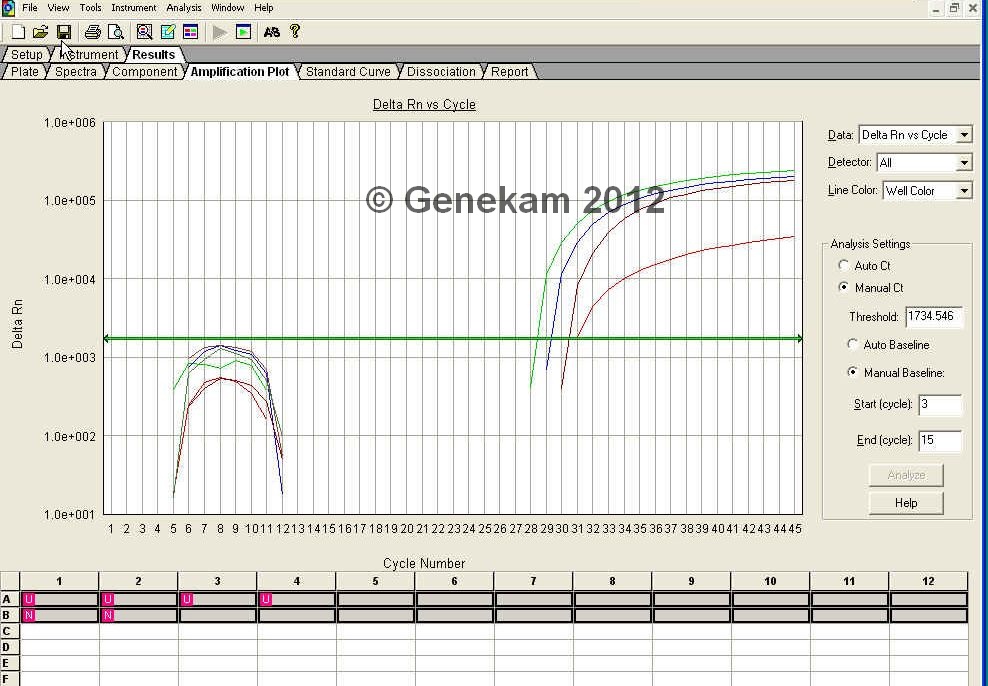This screenshot has height=686, width=988.
Task: Minimize the application window
Action: pos(936,8)
